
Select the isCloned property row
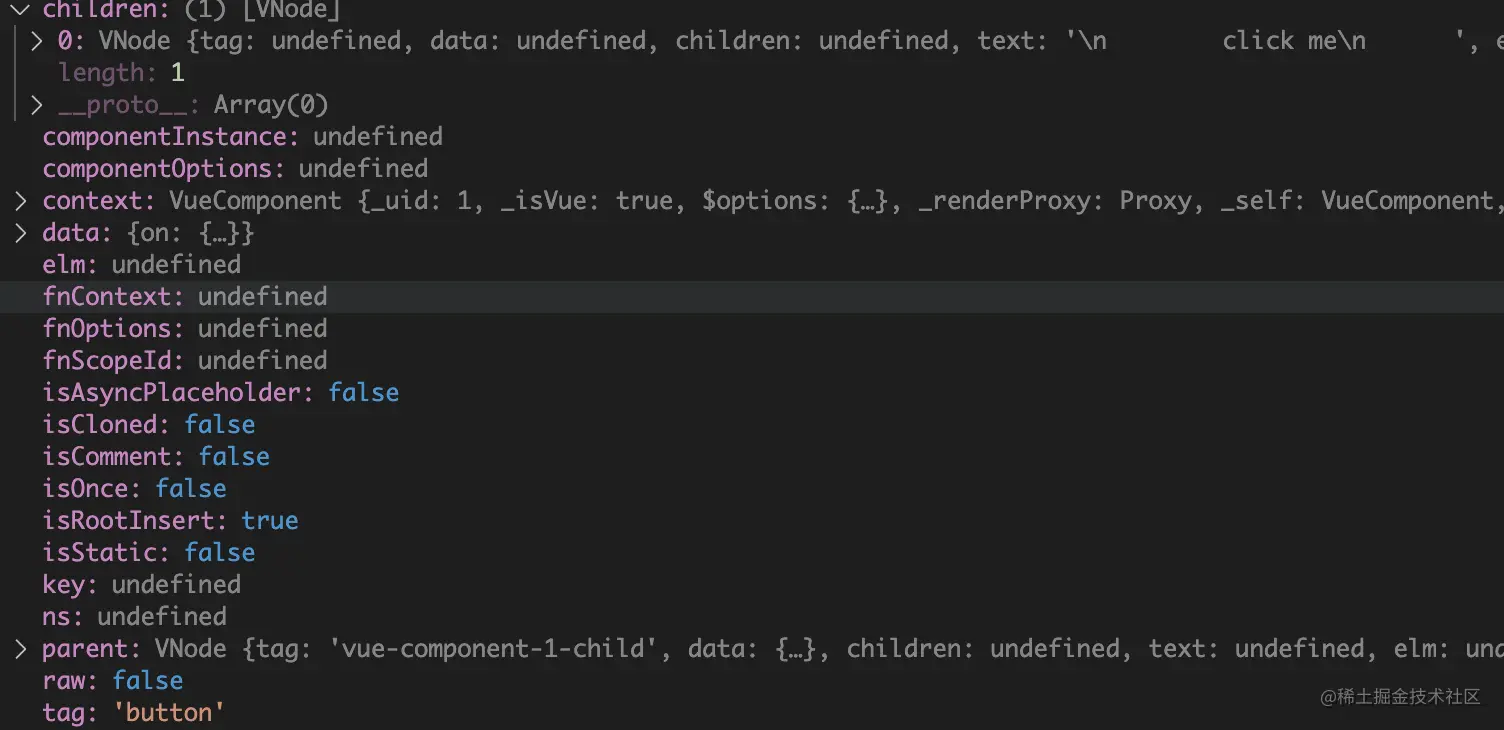148,425
